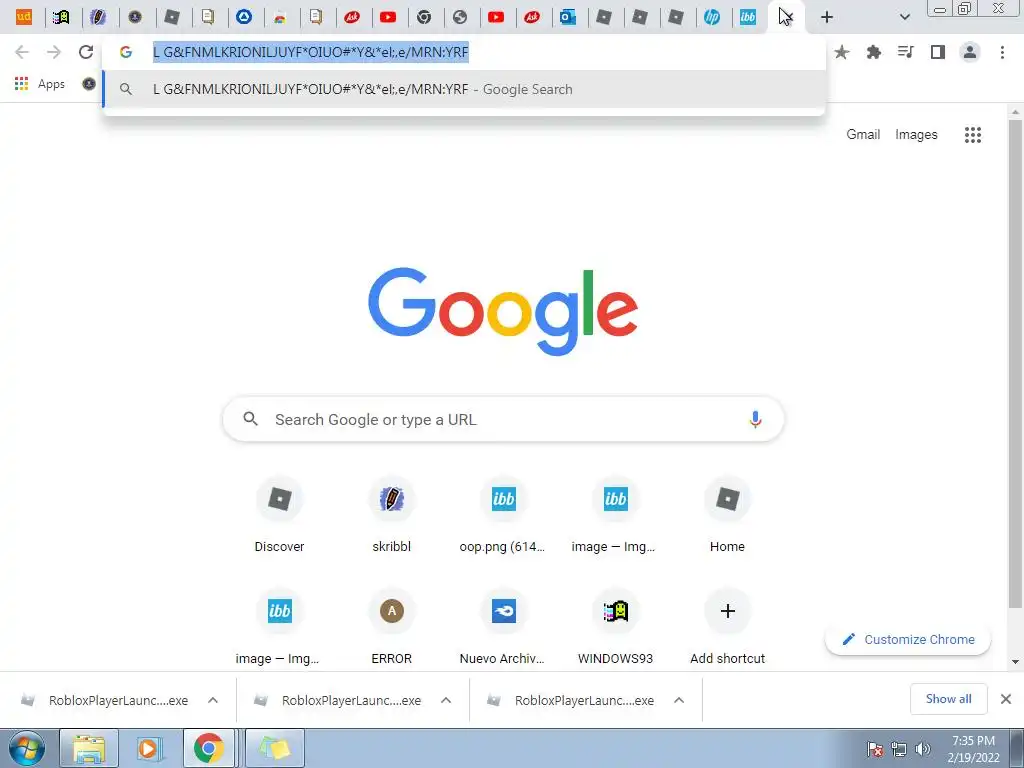Open the media controls icon in toolbar

point(906,52)
